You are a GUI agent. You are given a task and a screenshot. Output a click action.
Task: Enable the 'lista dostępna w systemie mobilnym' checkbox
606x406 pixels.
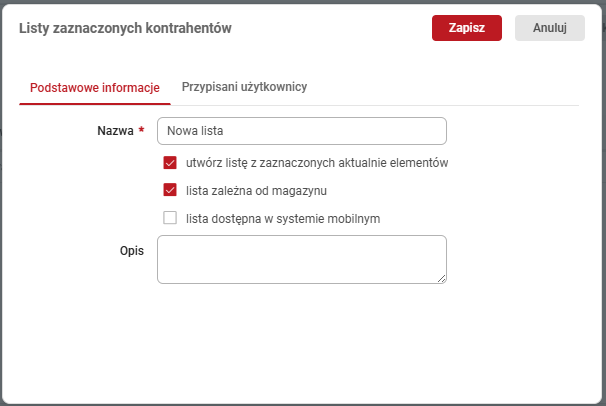[x=170, y=218]
